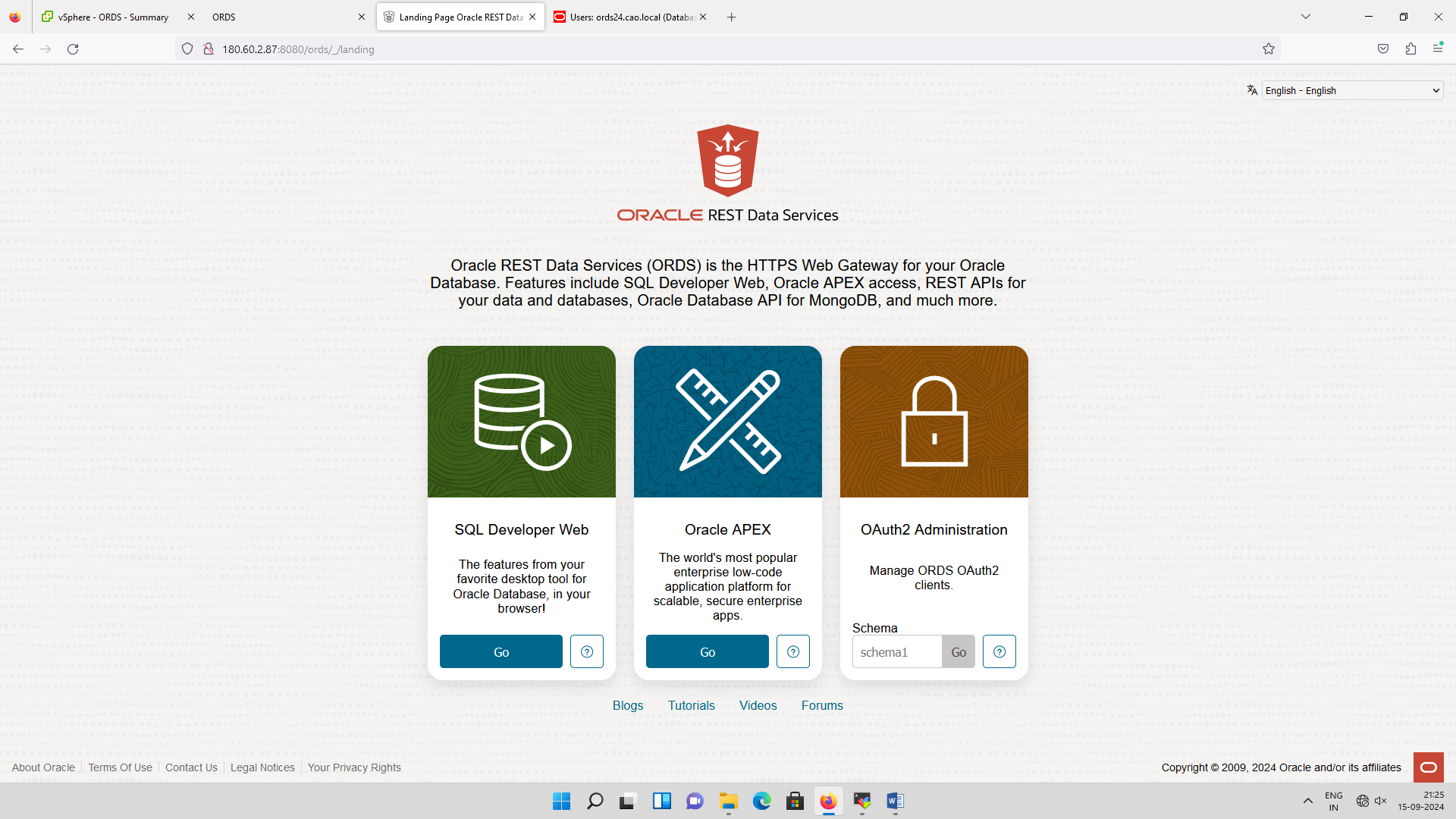Screen dimensions: 1456x819
Task: Switch to vSphere - ORDS - Summary tab
Action: [114, 17]
